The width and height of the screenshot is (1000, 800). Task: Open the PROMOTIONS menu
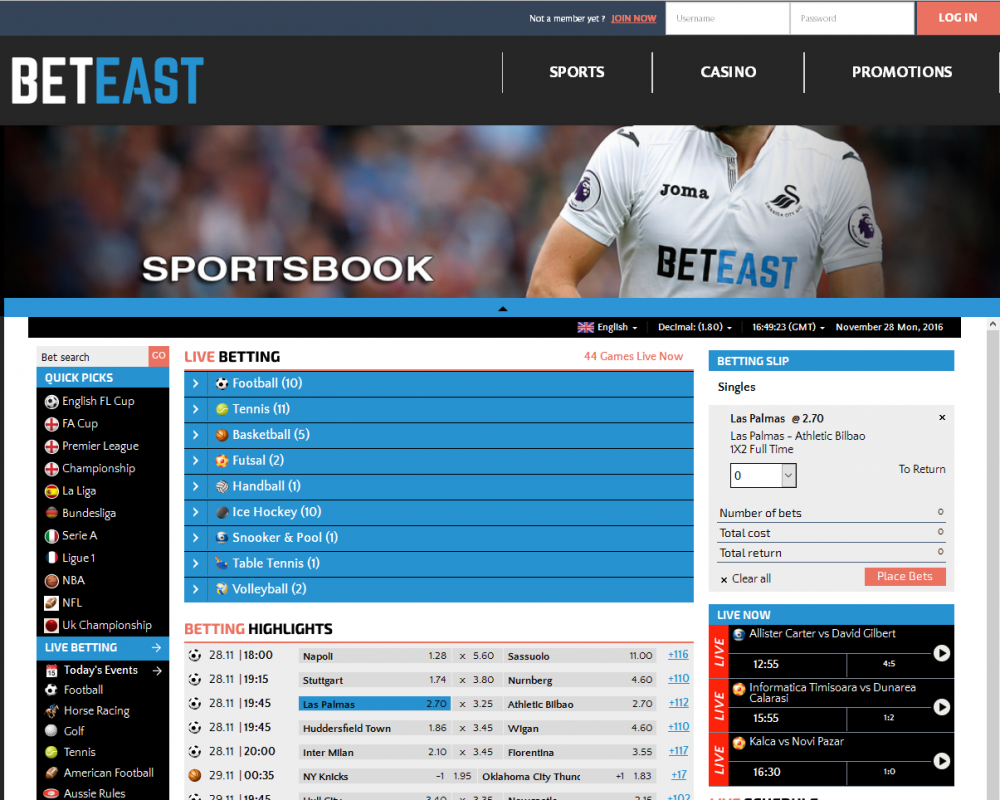click(x=902, y=72)
